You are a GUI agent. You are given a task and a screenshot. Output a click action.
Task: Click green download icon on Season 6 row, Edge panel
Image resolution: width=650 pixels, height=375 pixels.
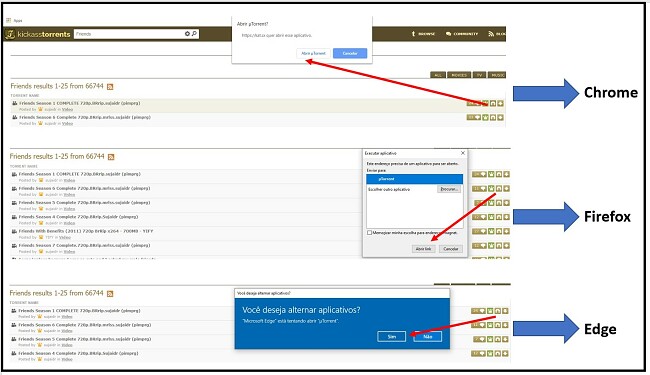490,325
